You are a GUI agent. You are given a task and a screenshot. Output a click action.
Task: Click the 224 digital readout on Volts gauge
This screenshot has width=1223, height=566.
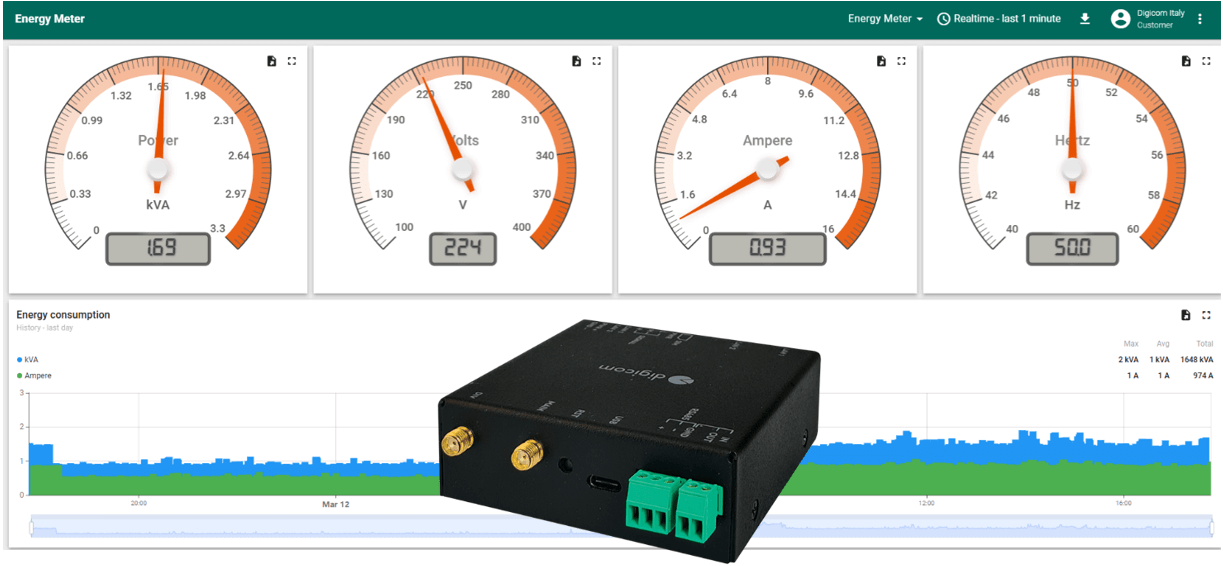[463, 248]
